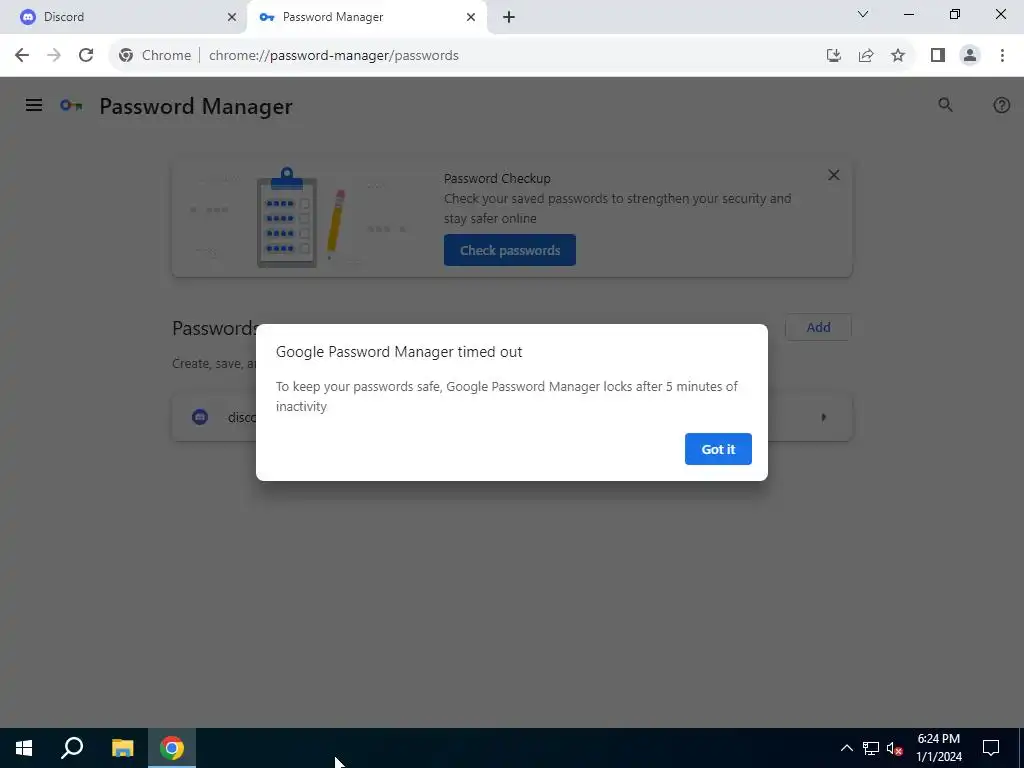Image resolution: width=1024 pixels, height=768 pixels.
Task: Click the Chrome taskbar icon
Action: (172, 748)
